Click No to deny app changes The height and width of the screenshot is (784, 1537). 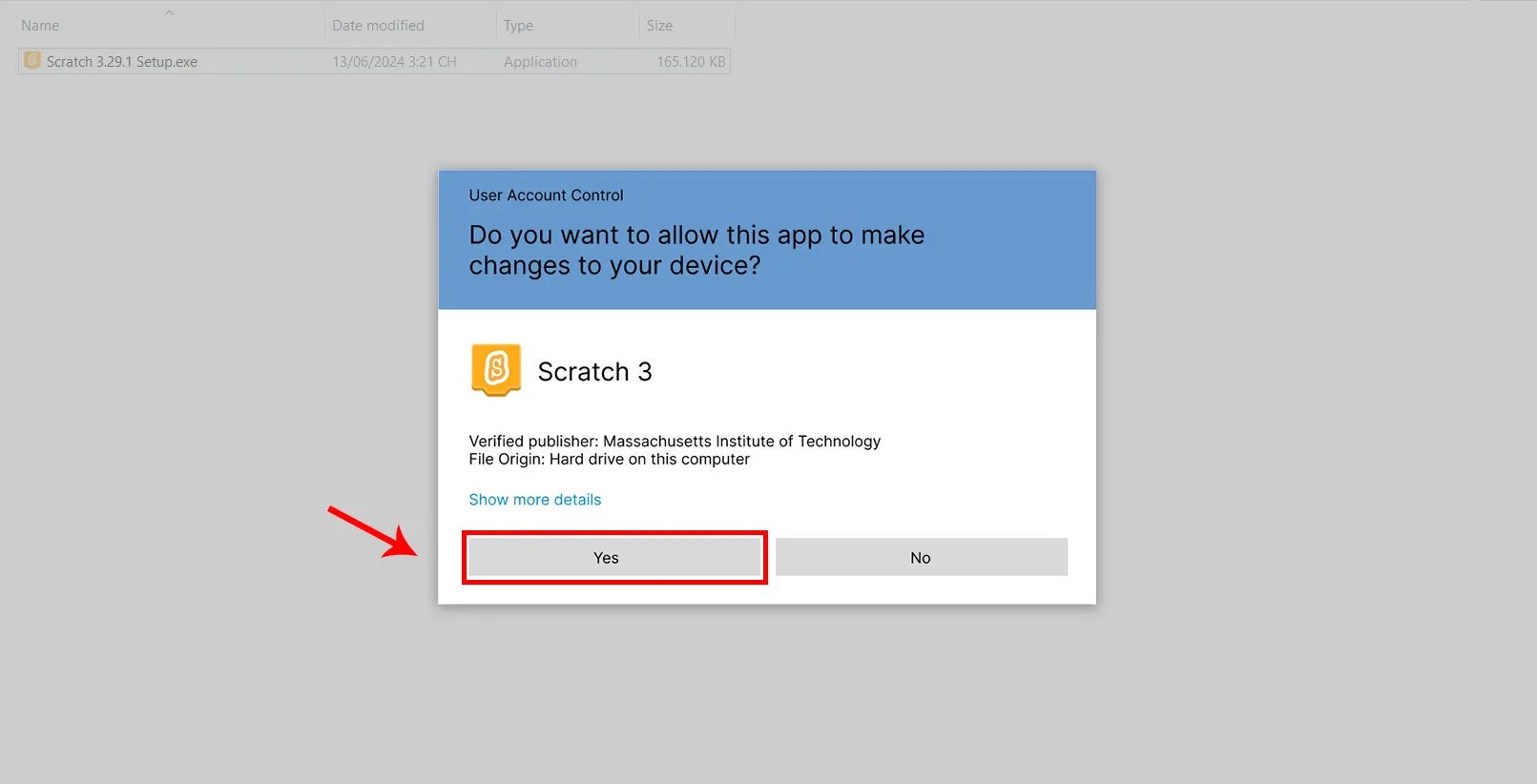[x=921, y=557]
